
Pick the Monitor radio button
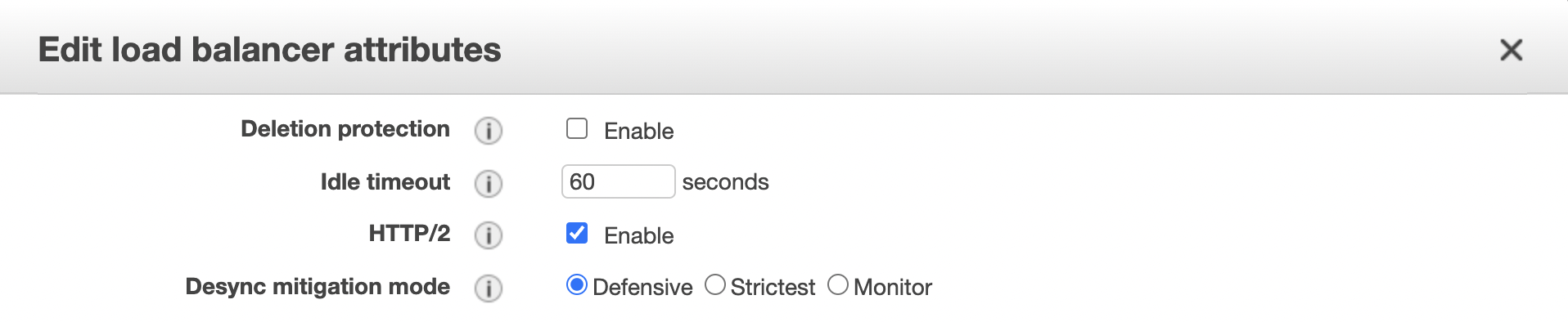pyautogui.click(x=838, y=285)
